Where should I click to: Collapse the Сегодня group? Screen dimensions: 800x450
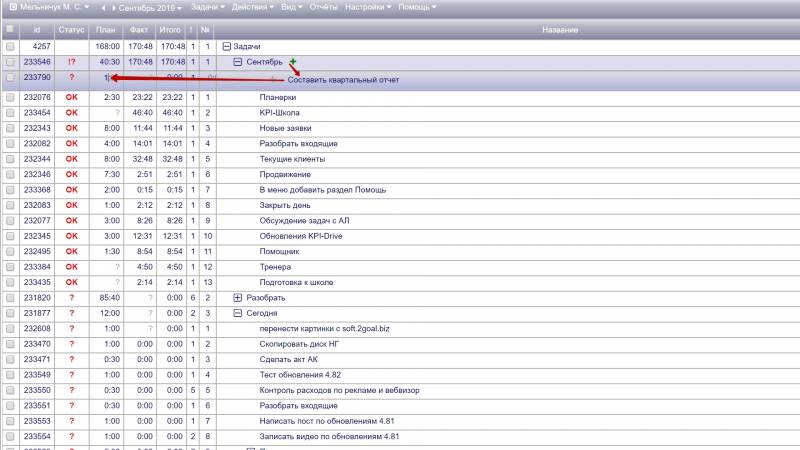[x=237, y=313]
